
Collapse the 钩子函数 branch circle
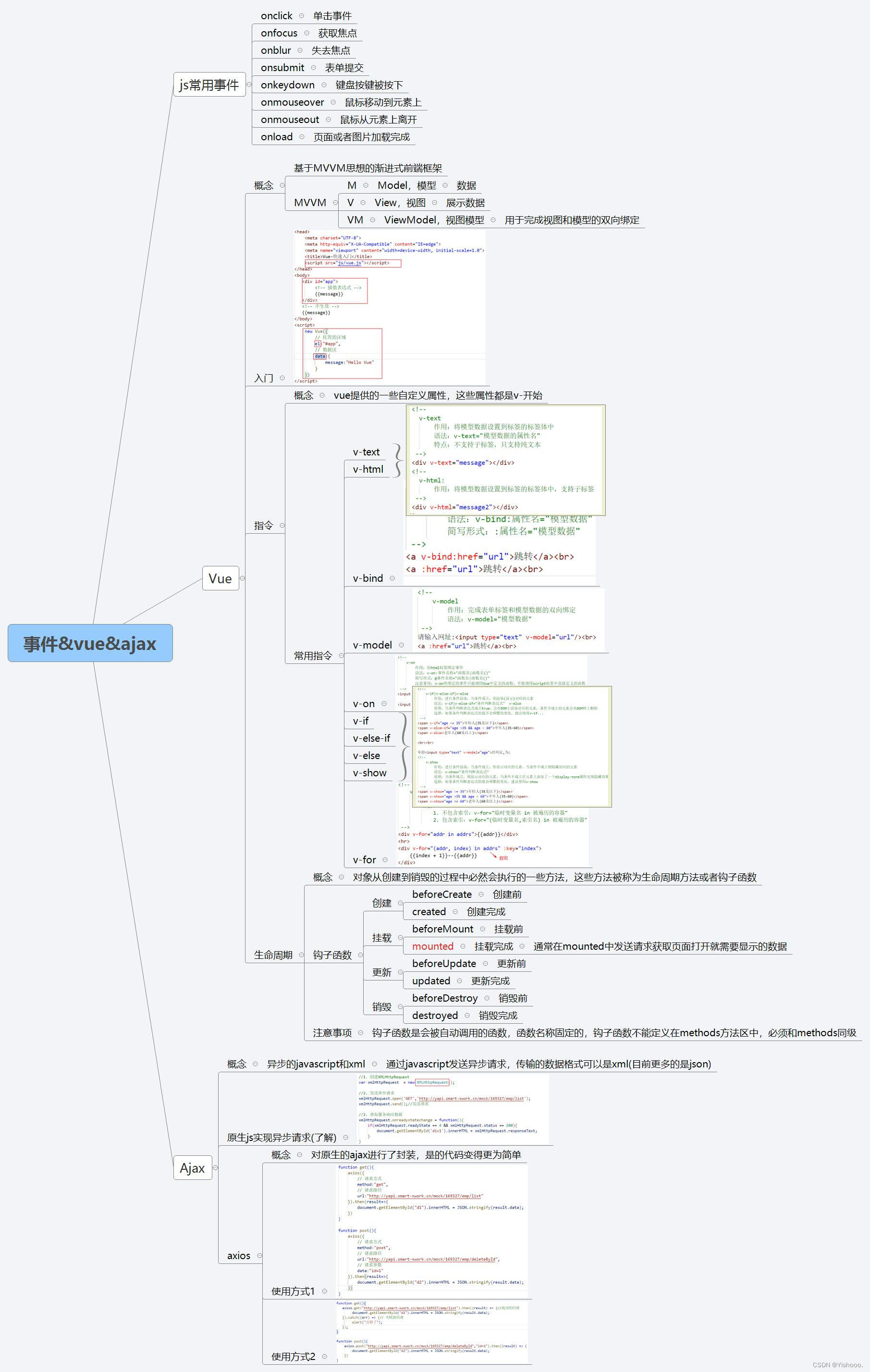click(361, 955)
